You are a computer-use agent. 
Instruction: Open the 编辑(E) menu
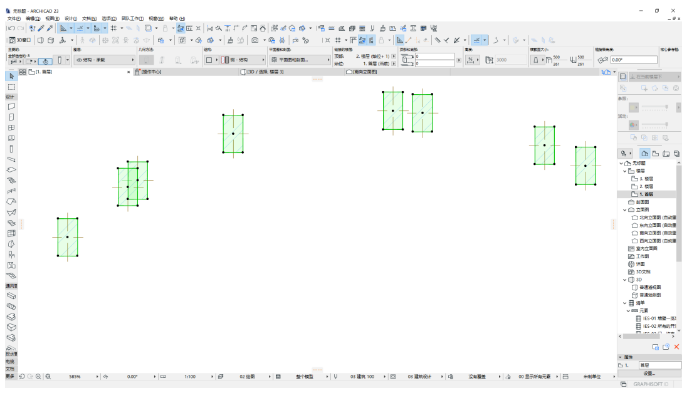33,18
